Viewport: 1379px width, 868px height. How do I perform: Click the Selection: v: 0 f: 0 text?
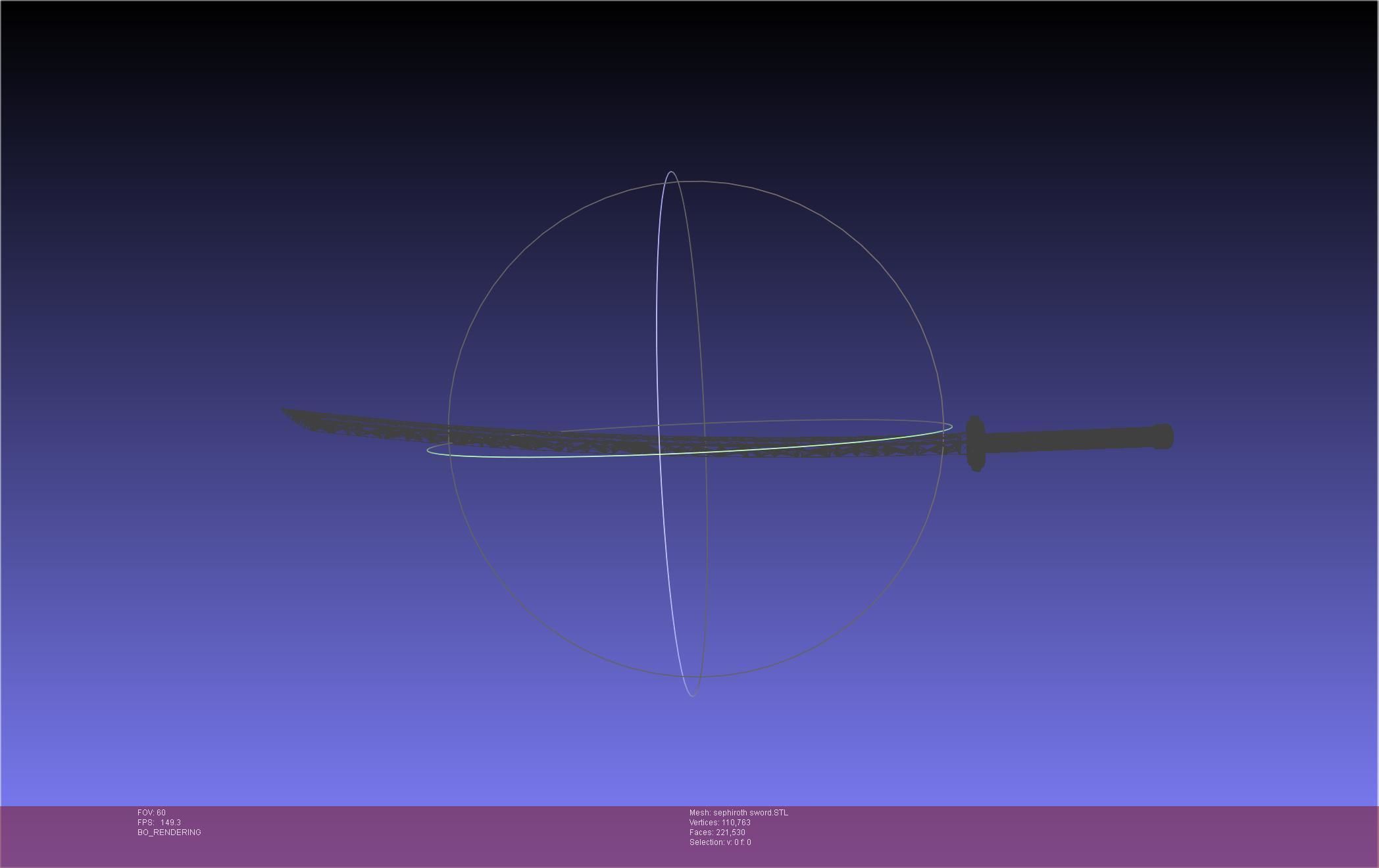[720, 842]
